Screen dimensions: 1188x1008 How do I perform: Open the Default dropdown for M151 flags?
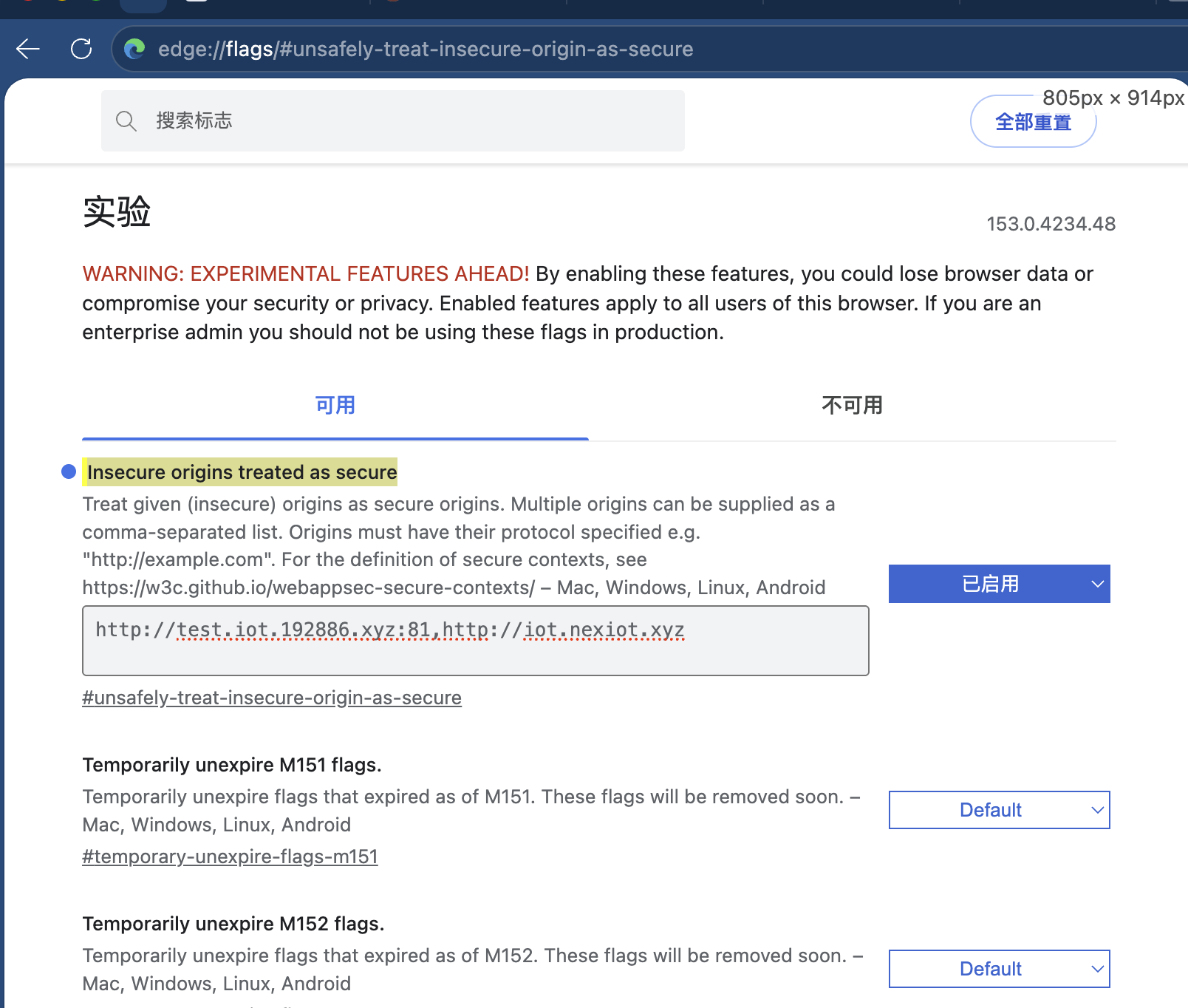(x=999, y=810)
